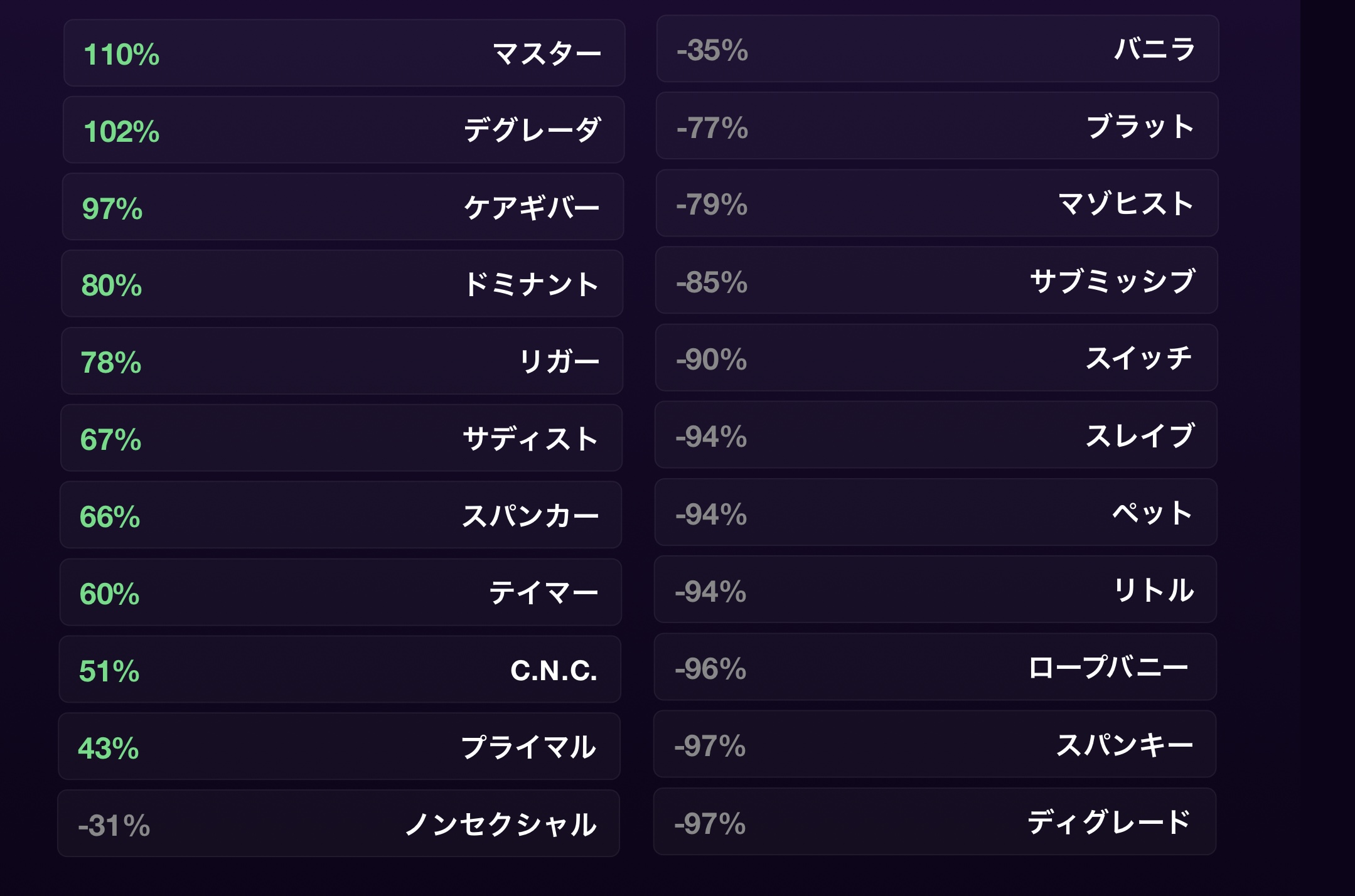Image resolution: width=1355 pixels, height=896 pixels.
Task: Select the リガー 78% result card
Action: 342,361
